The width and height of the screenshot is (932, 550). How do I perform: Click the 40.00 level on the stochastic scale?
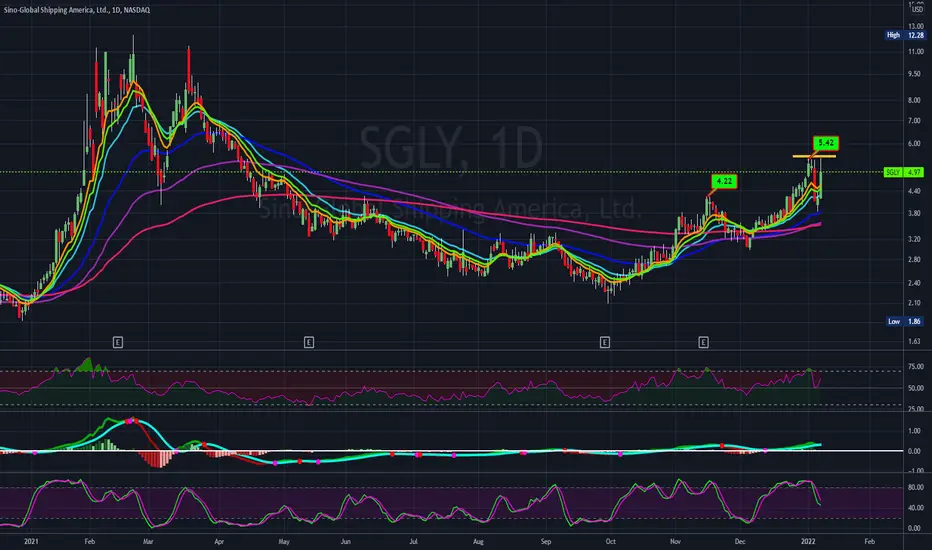pos(916,508)
